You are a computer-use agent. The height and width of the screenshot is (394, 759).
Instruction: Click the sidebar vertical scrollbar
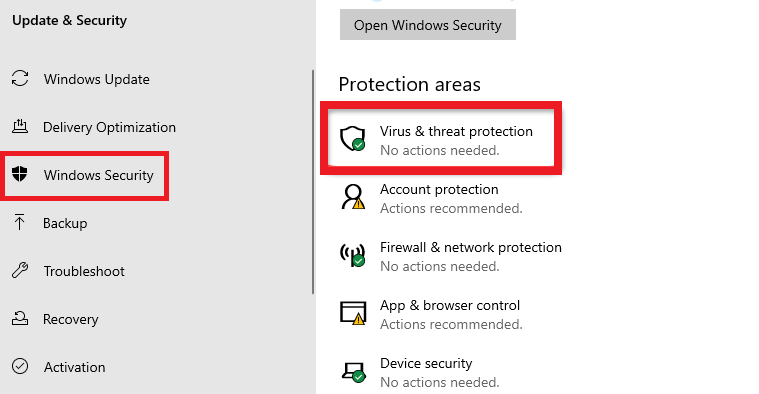313,182
